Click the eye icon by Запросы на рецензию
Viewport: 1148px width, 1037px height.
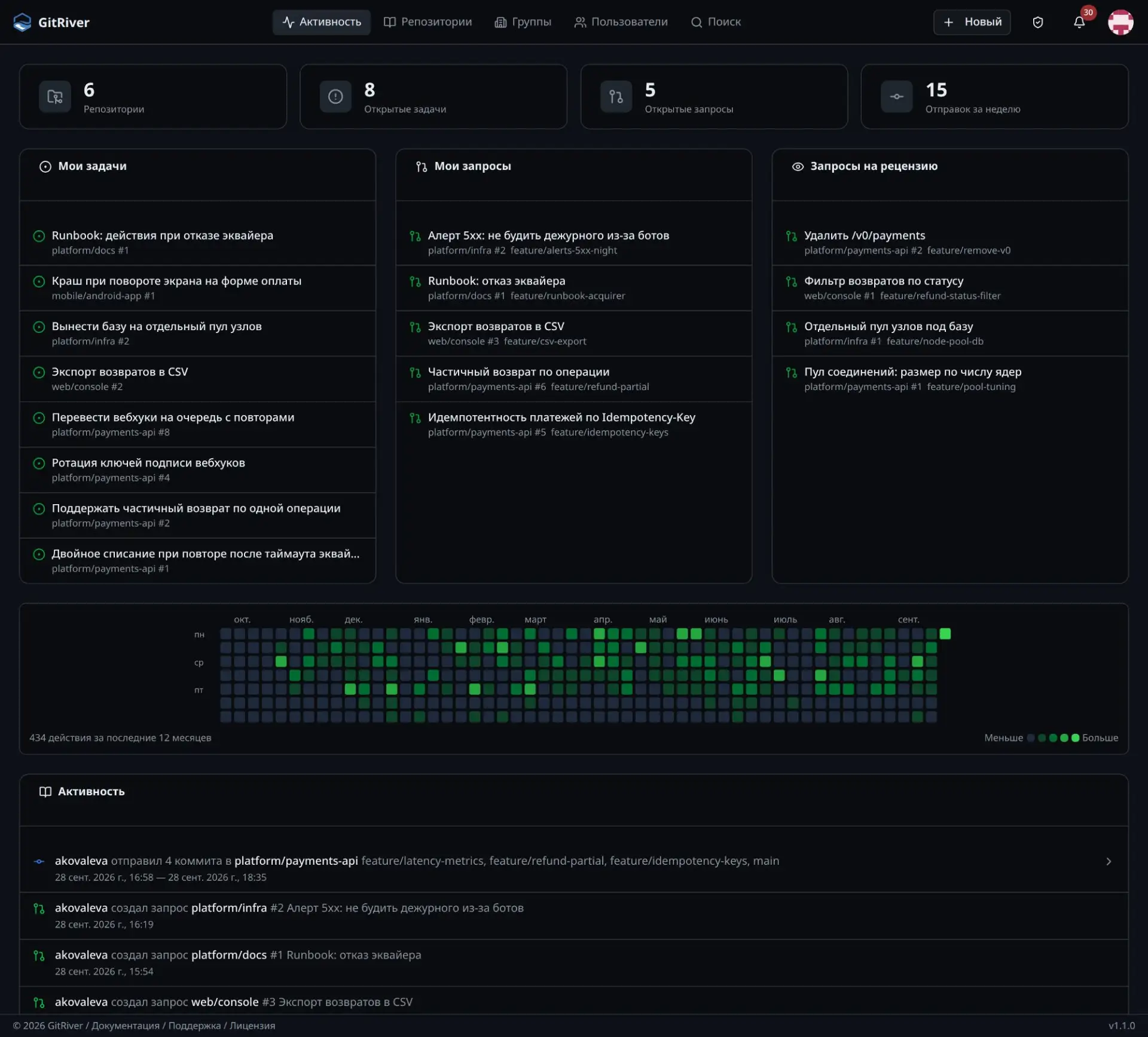click(798, 166)
